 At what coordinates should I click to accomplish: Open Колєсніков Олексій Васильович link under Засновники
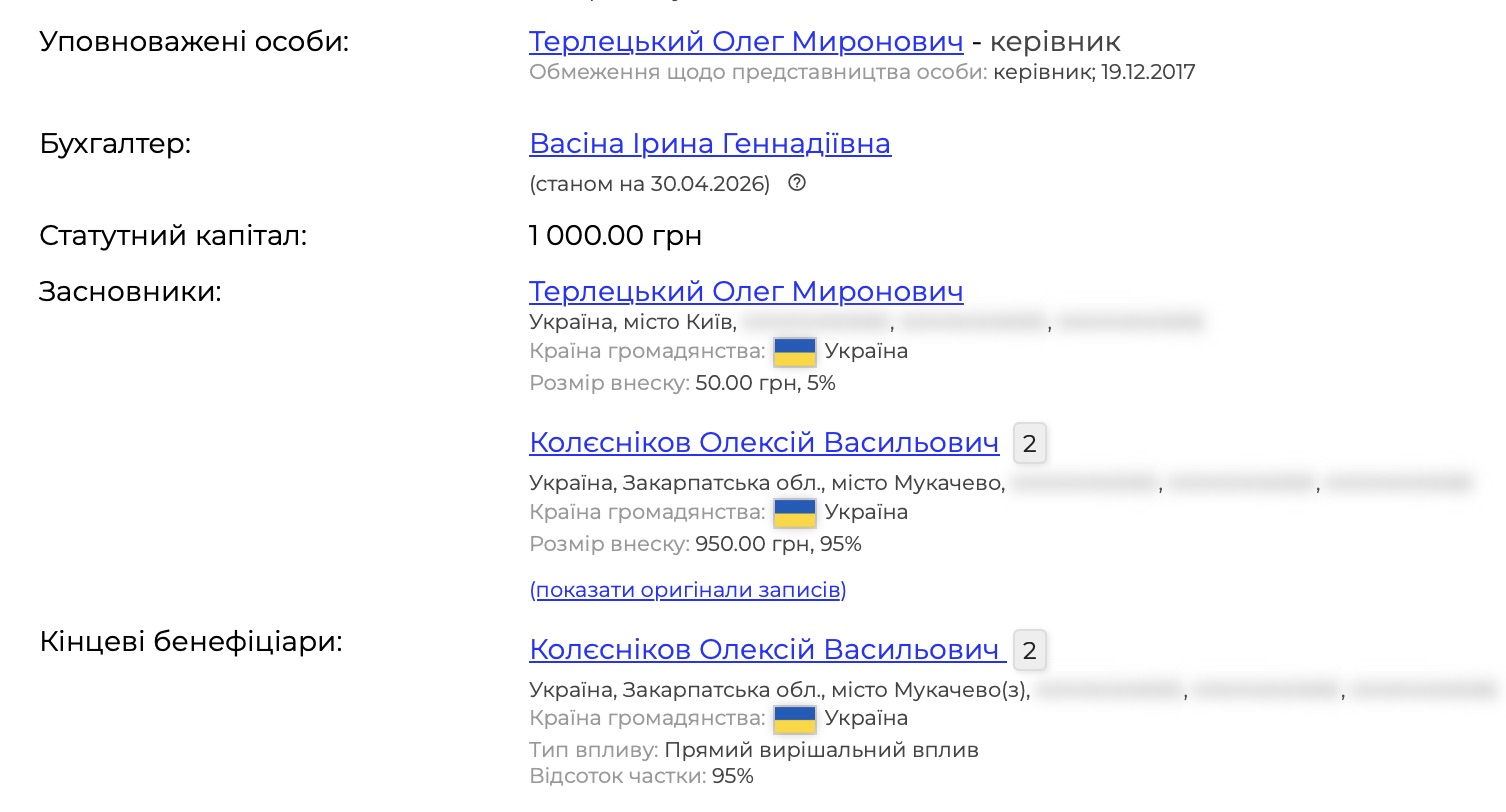click(x=764, y=443)
